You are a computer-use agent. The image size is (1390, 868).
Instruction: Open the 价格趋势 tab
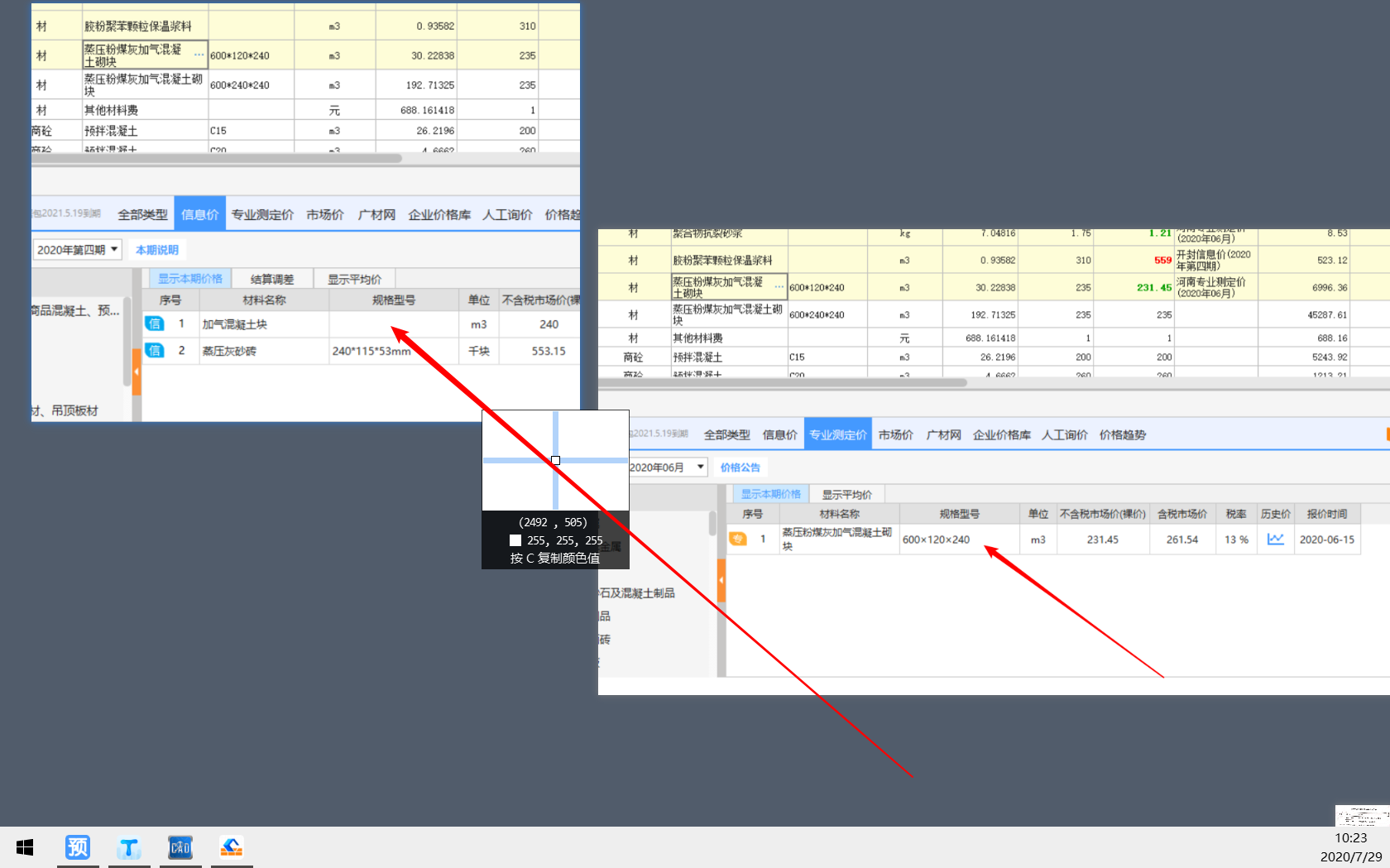click(x=1122, y=435)
